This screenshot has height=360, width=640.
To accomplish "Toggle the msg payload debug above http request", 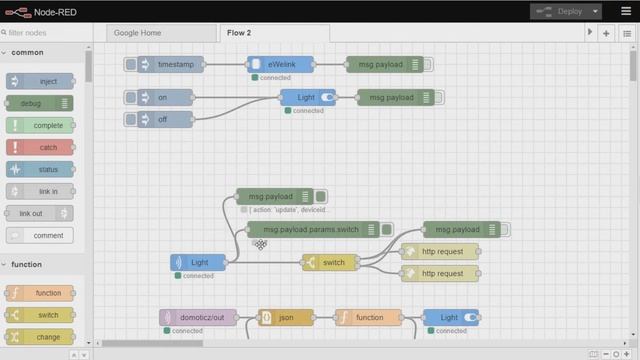I will coord(505,229).
